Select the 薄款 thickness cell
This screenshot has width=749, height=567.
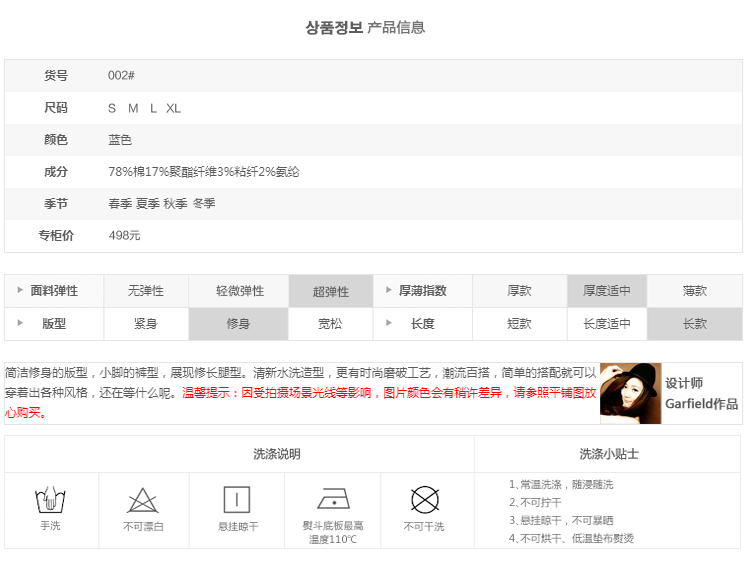[695, 291]
